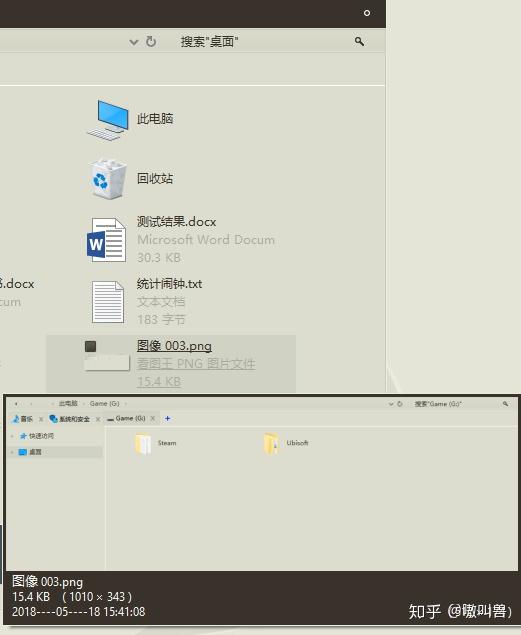
Task: Click the tooltip title 图像 003.png
Action: click(x=47, y=582)
